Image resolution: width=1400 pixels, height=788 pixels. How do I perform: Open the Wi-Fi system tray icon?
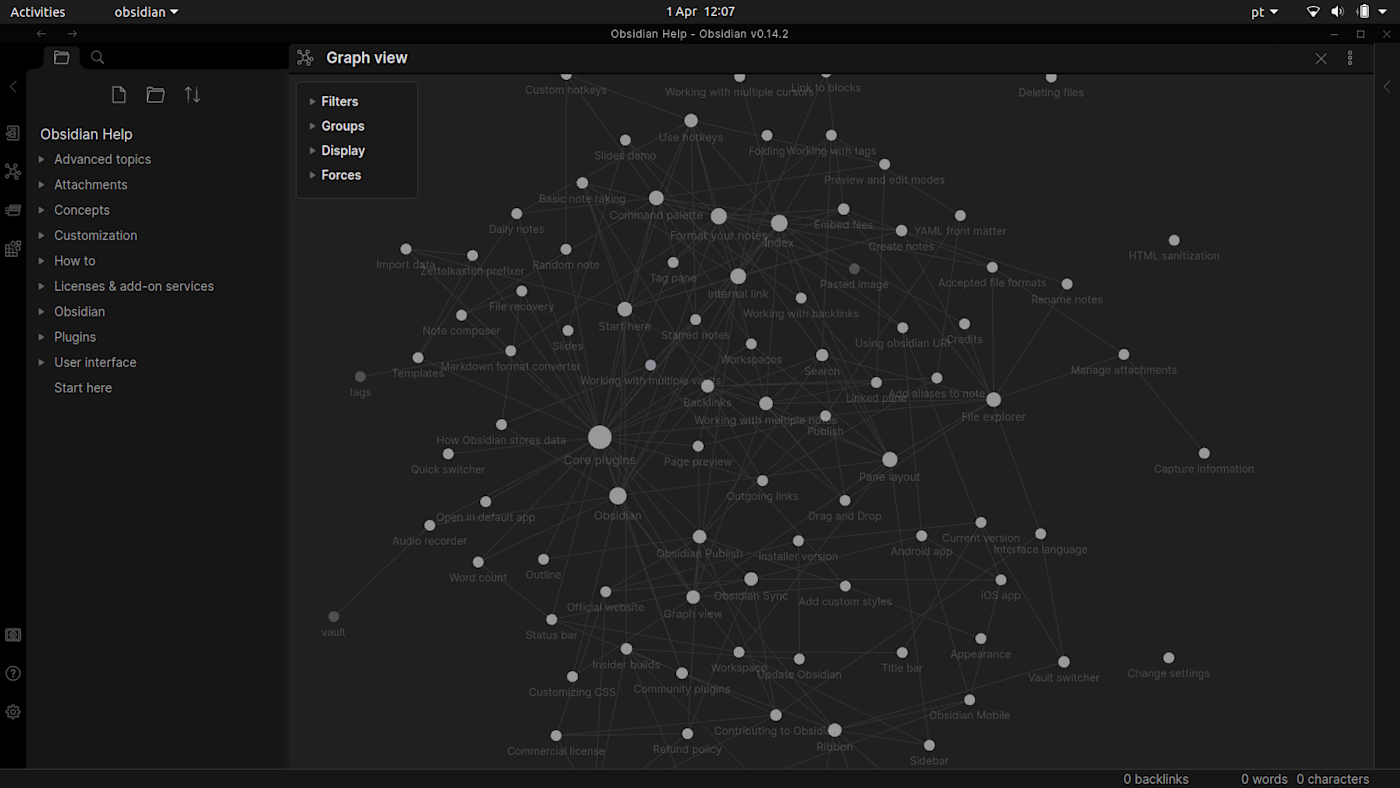point(1313,12)
